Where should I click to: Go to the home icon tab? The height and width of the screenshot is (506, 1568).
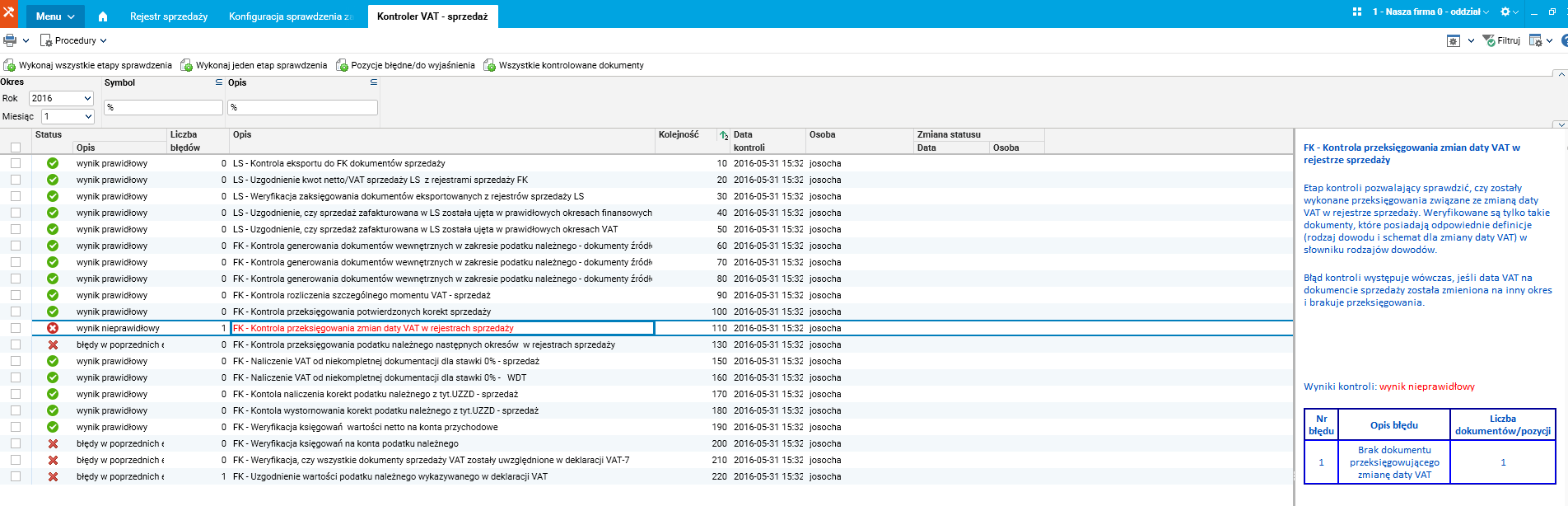point(103,16)
